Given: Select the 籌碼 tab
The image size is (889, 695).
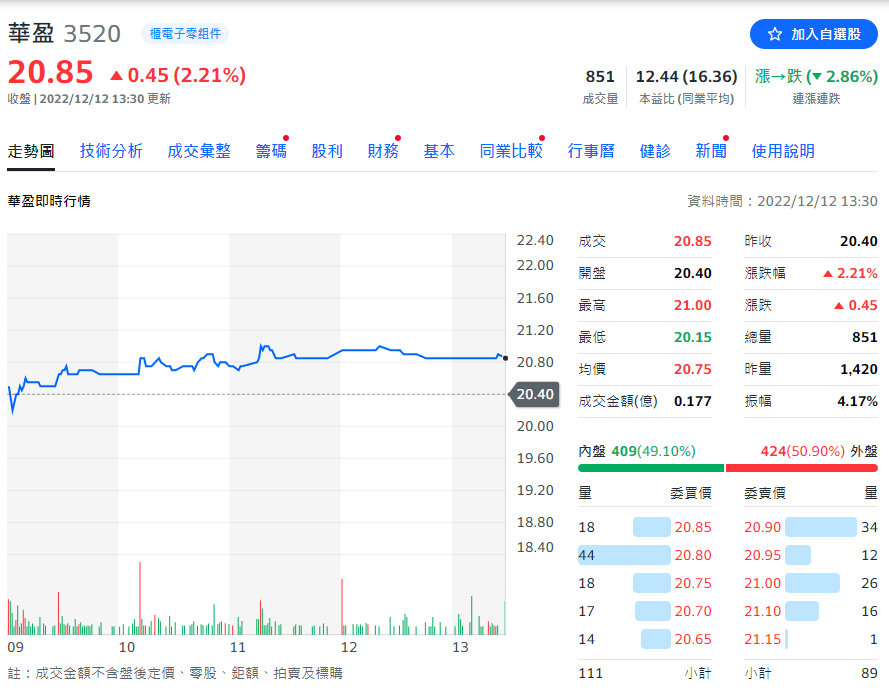Looking at the screenshot, I should point(271,151).
